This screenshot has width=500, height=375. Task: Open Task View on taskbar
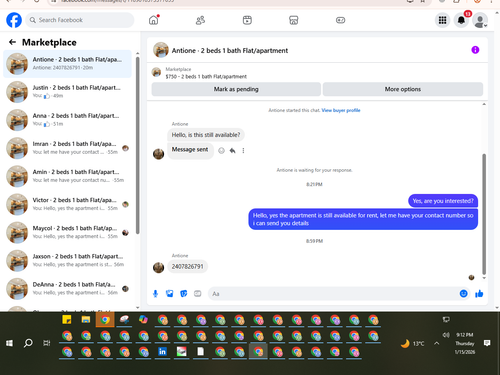coord(47,343)
